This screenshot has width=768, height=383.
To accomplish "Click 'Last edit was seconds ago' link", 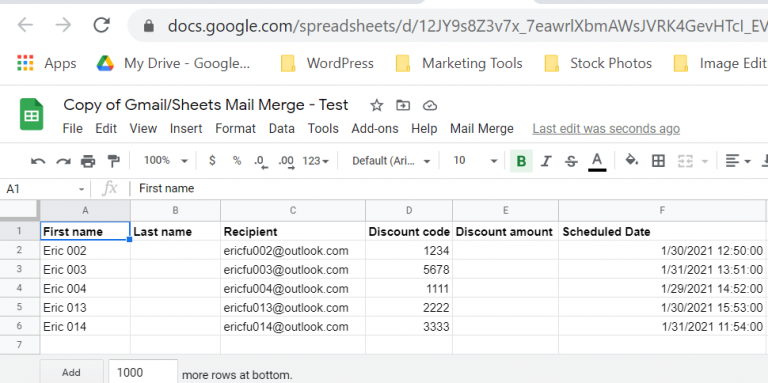I will tap(606, 129).
